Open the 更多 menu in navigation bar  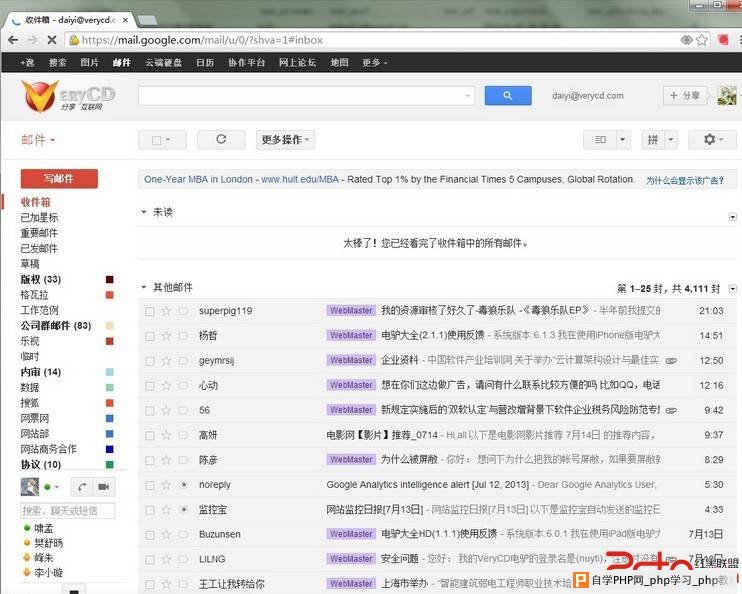click(374, 62)
